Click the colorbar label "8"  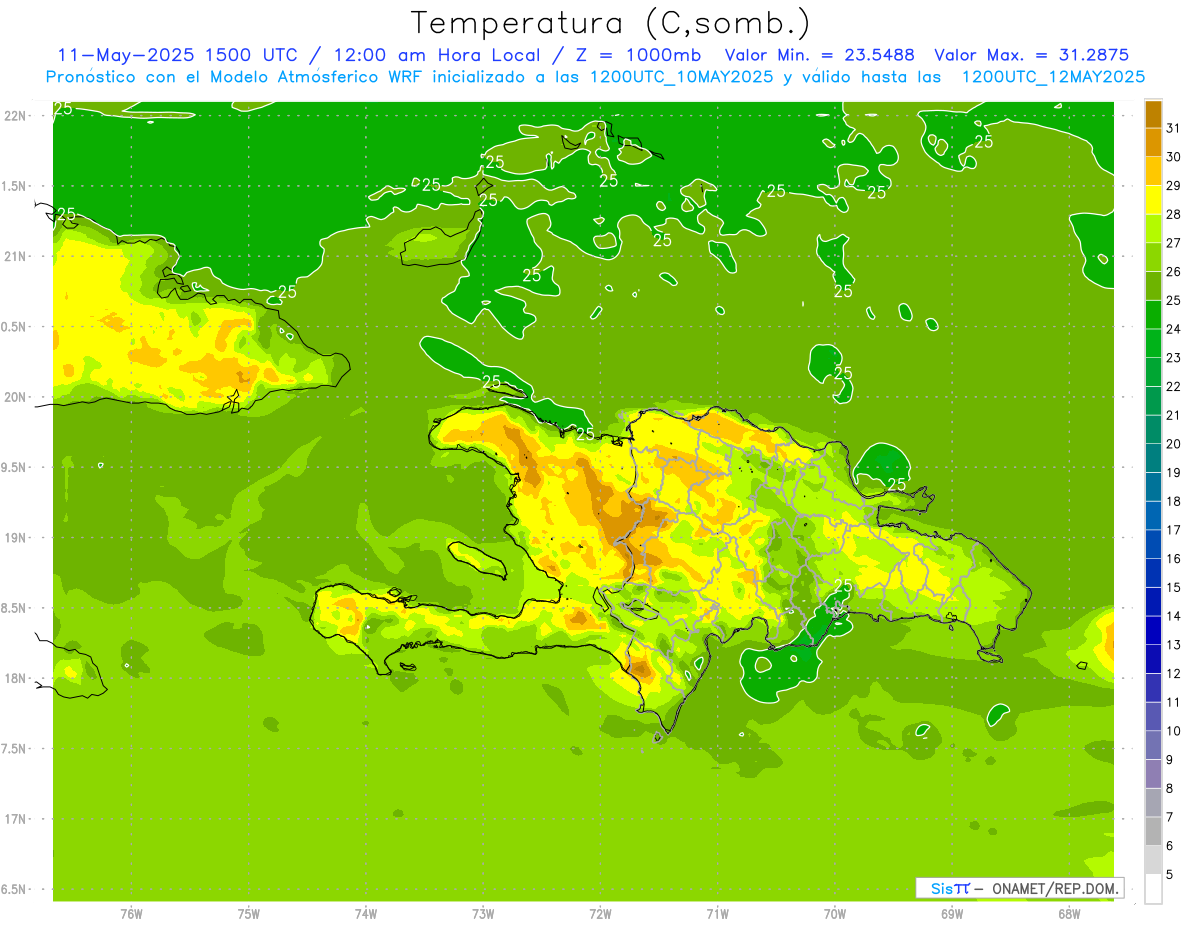1170,789
